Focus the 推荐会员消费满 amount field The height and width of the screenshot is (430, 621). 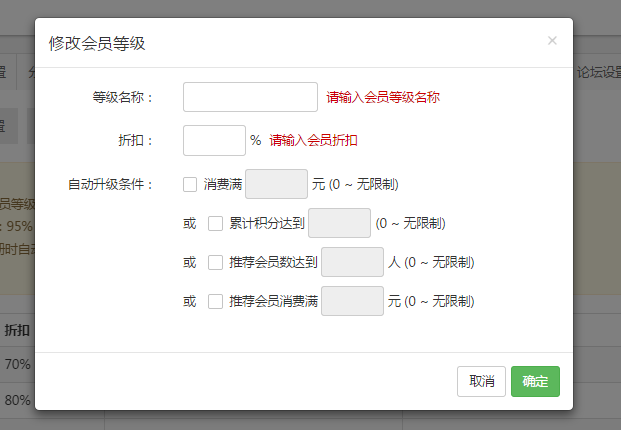tap(353, 301)
